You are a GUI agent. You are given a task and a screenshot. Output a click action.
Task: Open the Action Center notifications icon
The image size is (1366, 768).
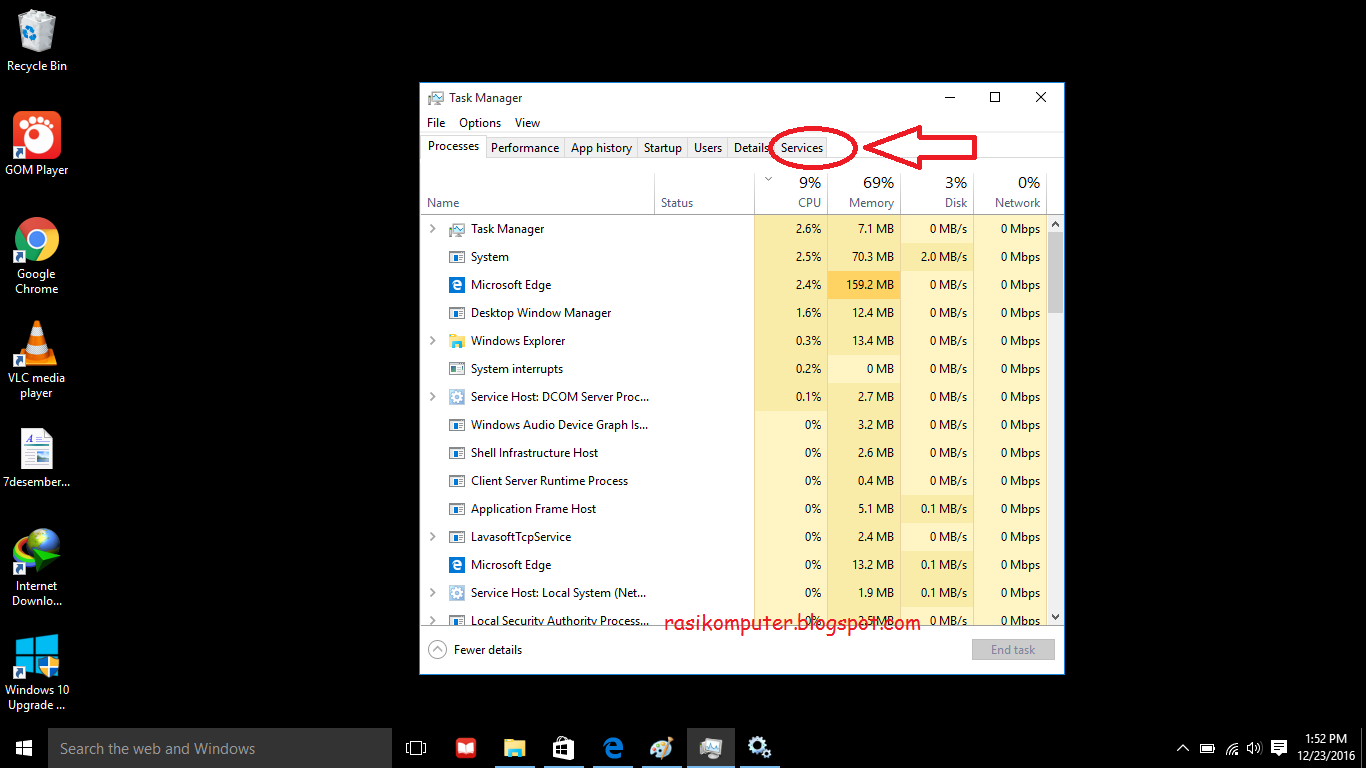(x=1279, y=748)
